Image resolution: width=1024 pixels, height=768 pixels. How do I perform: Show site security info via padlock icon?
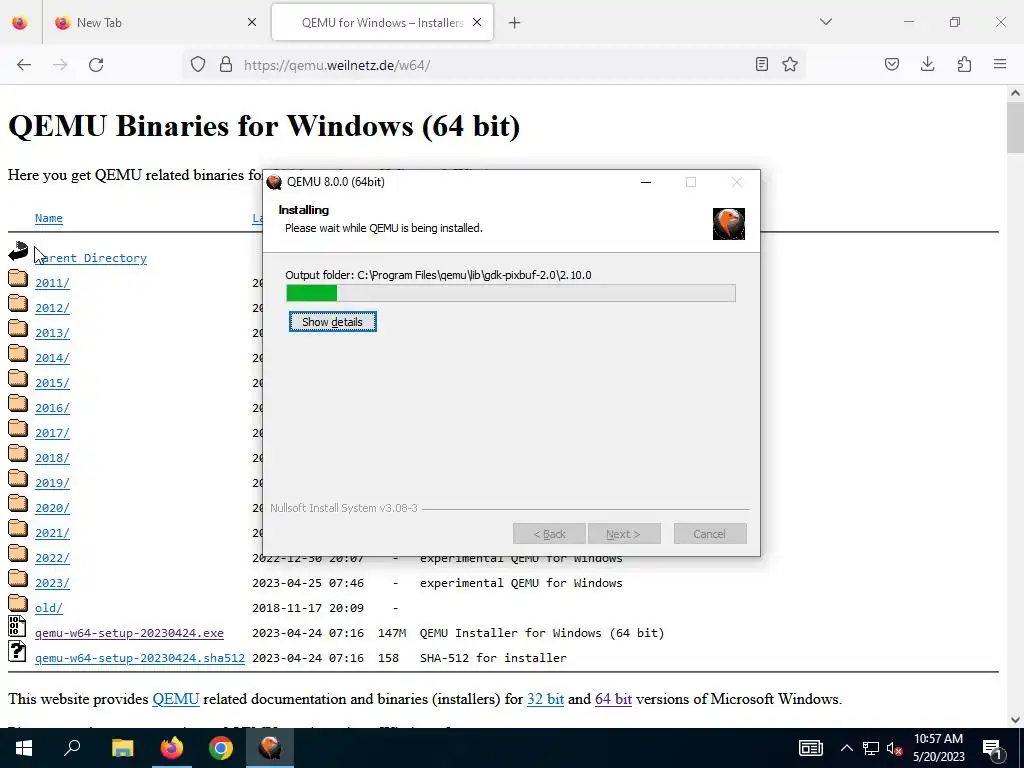tap(226, 64)
